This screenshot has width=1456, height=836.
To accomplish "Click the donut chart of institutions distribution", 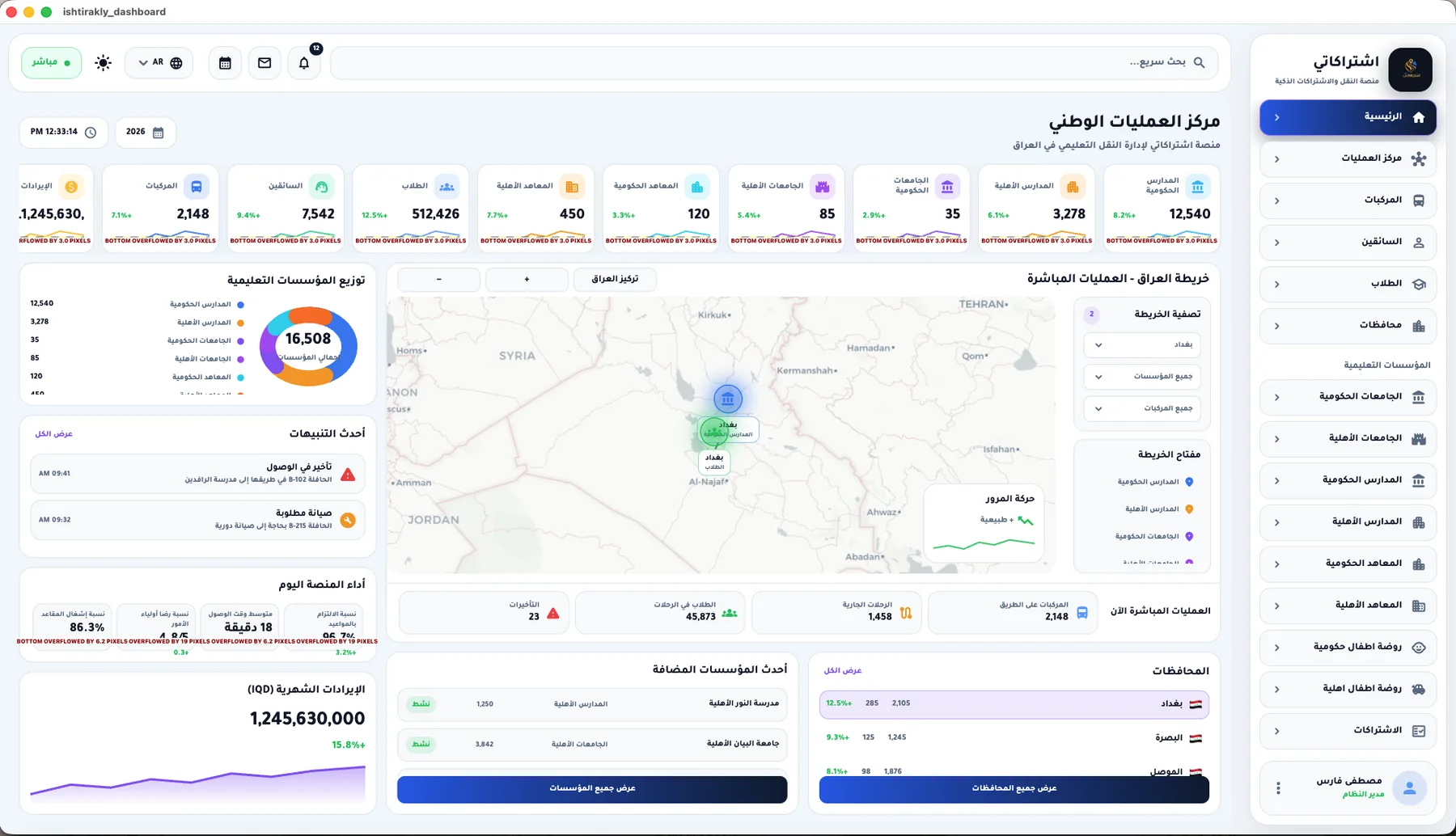I will click(308, 346).
